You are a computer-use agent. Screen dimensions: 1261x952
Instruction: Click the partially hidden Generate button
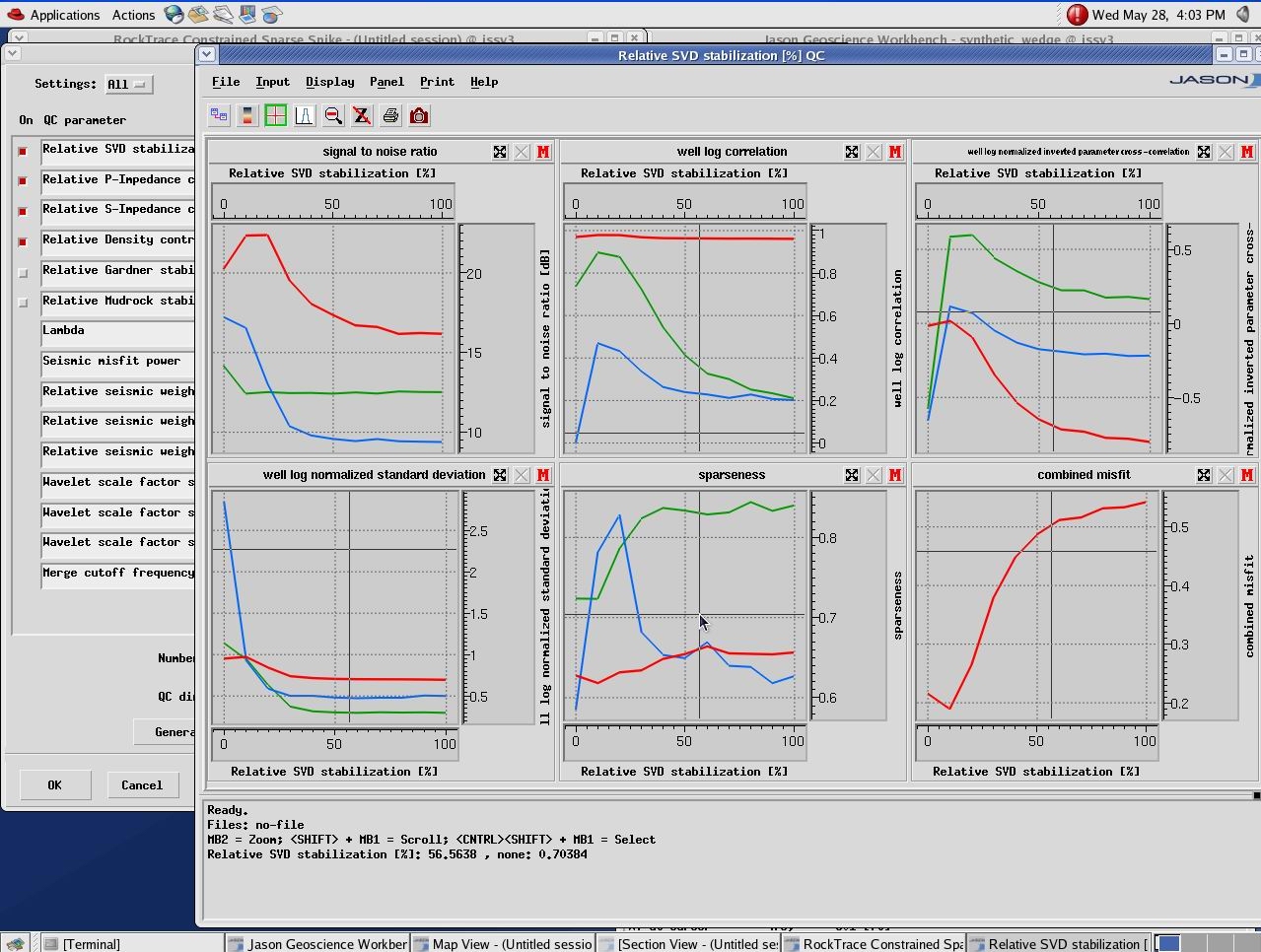tap(165, 732)
